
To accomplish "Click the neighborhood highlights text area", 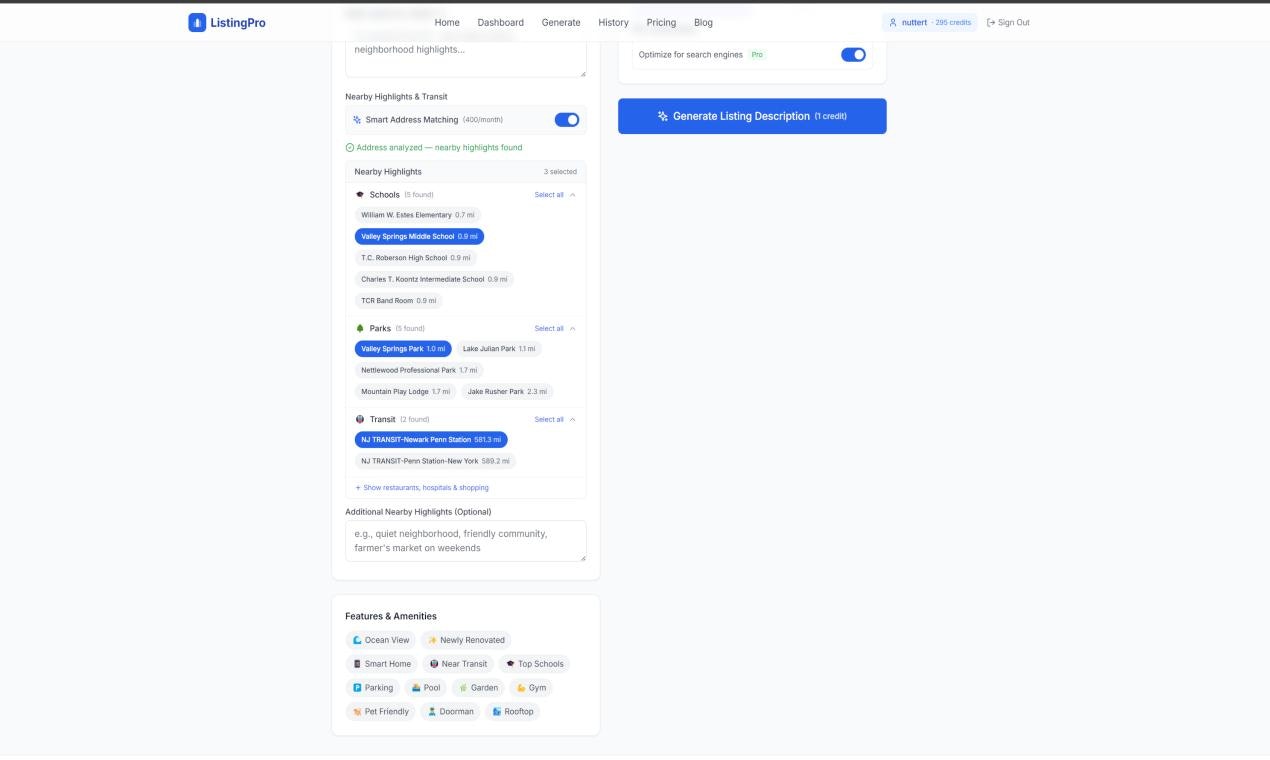I will click(x=466, y=59).
